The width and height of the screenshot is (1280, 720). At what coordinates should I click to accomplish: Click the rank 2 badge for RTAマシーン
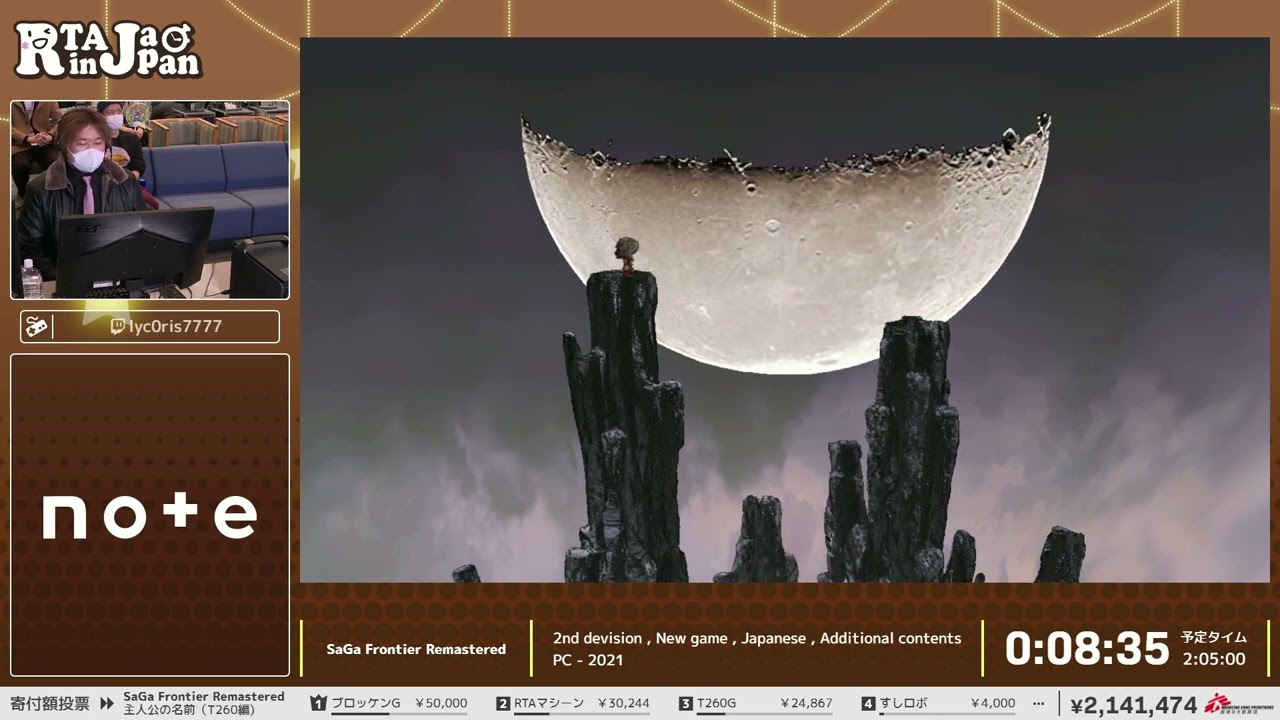tap(503, 704)
